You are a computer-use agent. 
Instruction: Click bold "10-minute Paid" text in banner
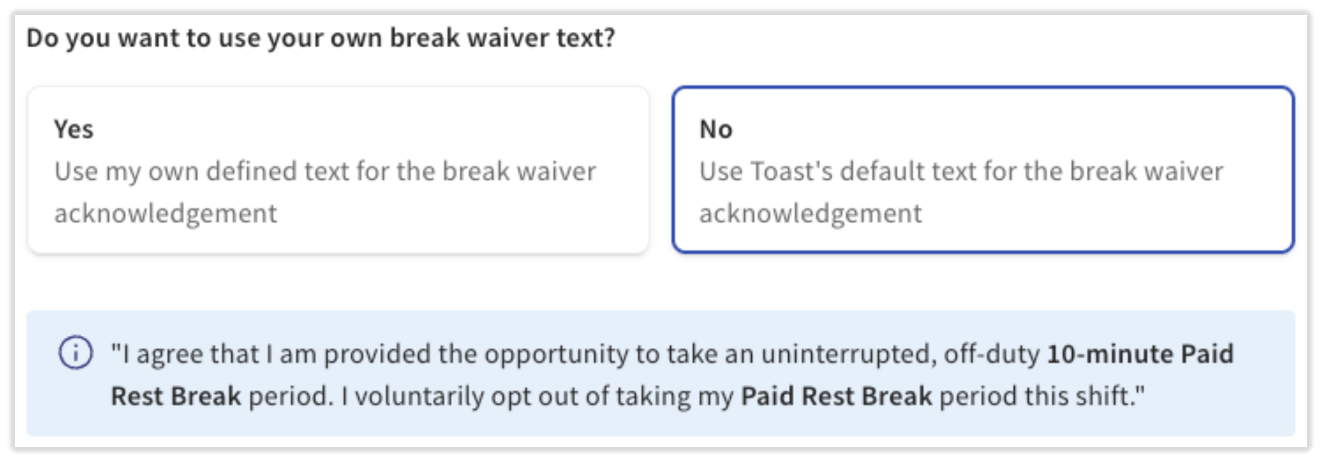coord(1140,355)
